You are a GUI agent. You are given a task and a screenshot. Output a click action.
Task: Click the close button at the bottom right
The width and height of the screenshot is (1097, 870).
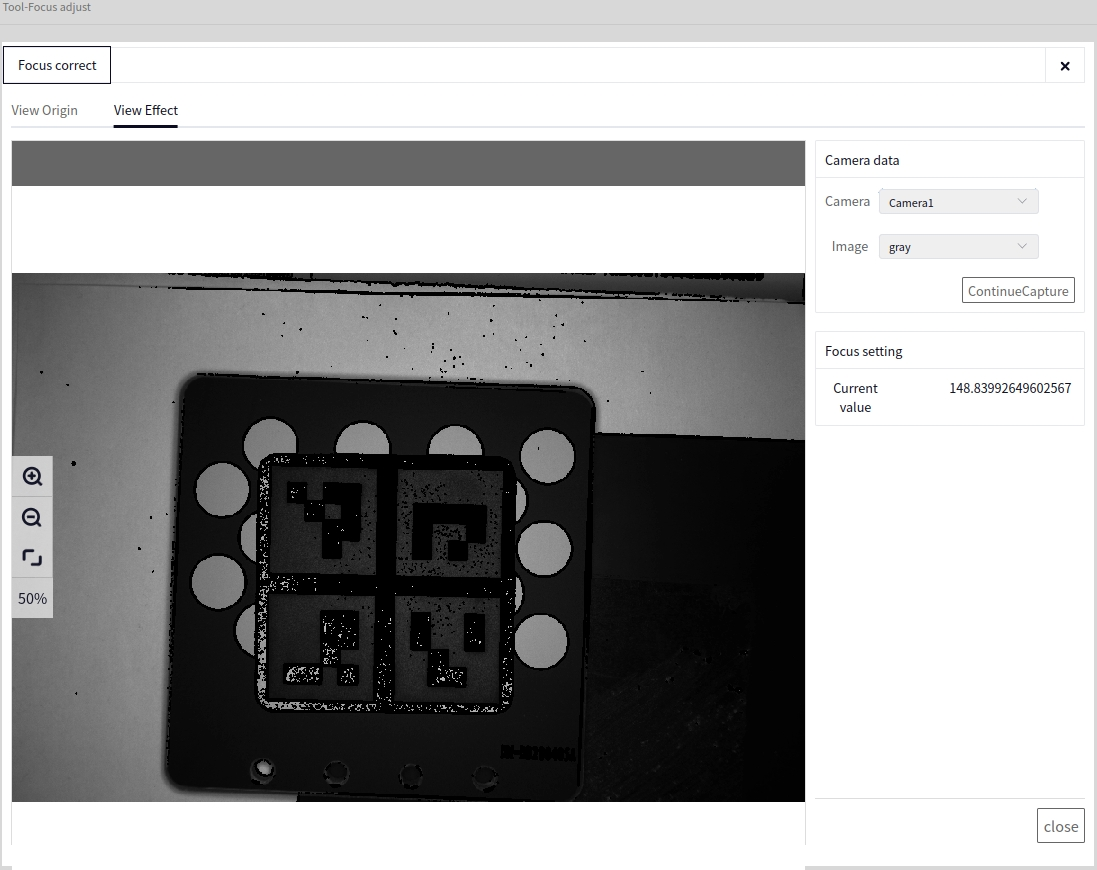click(x=1061, y=826)
